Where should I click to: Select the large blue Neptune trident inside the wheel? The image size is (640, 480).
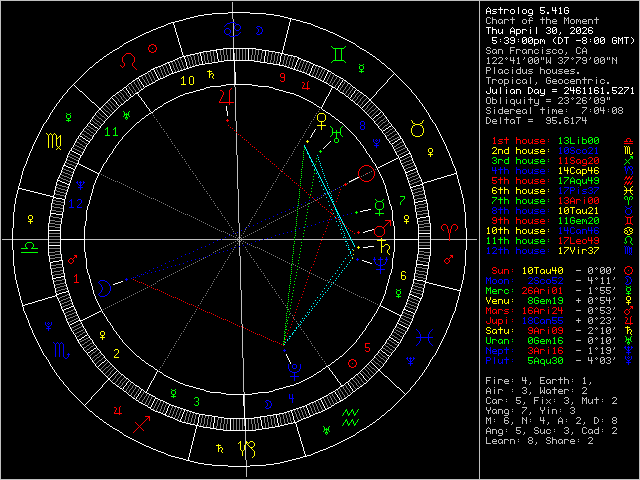(x=380, y=265)
